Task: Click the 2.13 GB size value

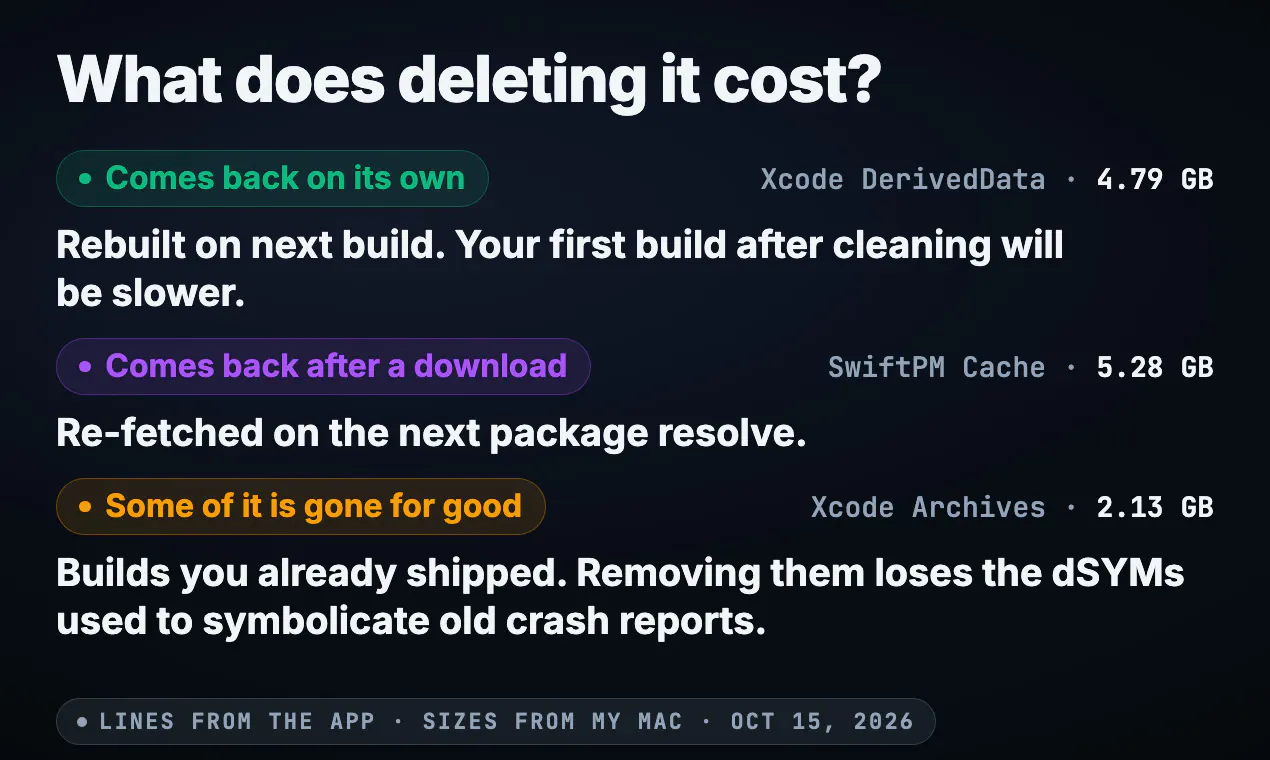Action: coord(1155,508)
